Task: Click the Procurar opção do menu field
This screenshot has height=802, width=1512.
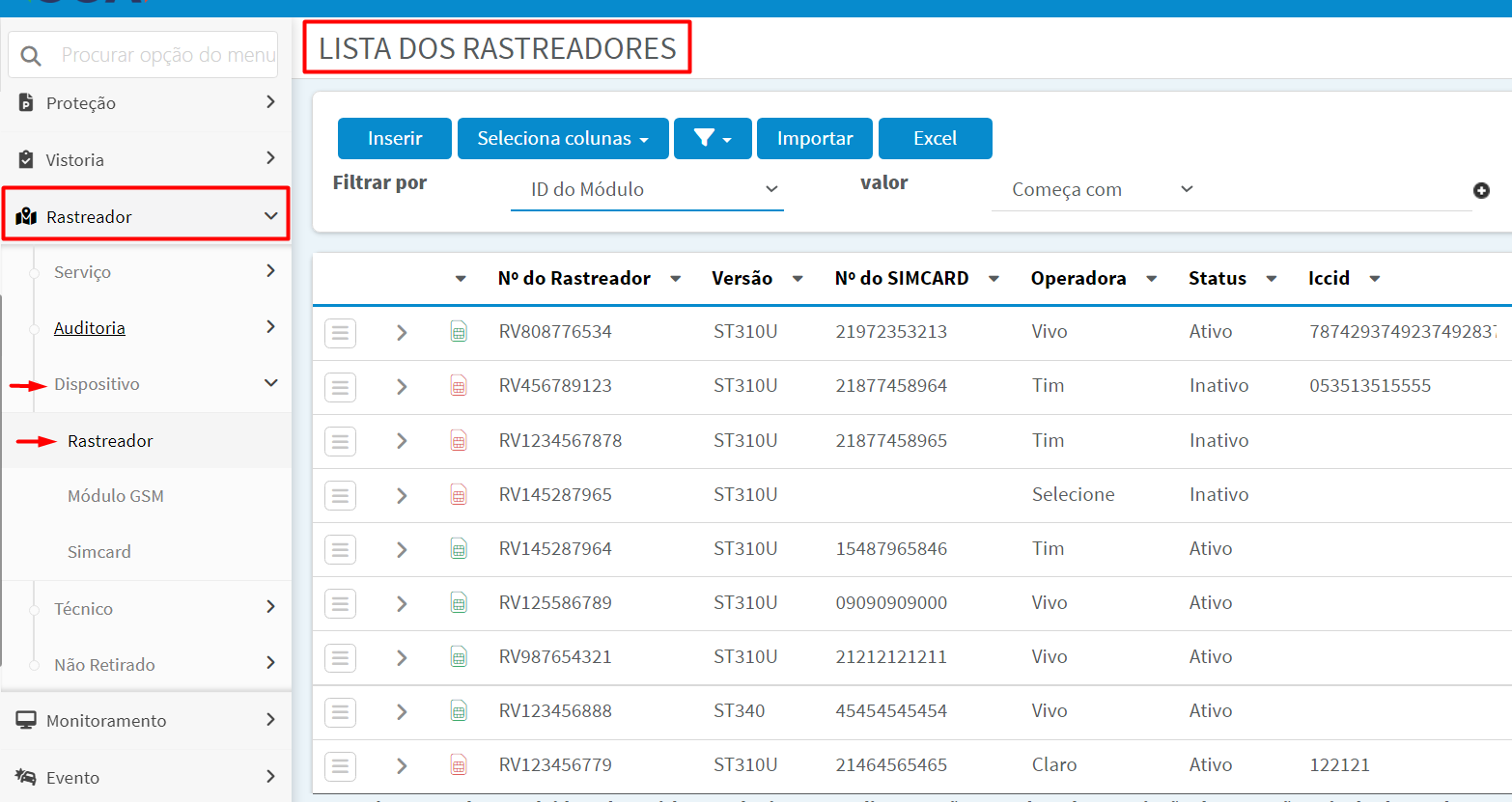Action: coord(143,55)
